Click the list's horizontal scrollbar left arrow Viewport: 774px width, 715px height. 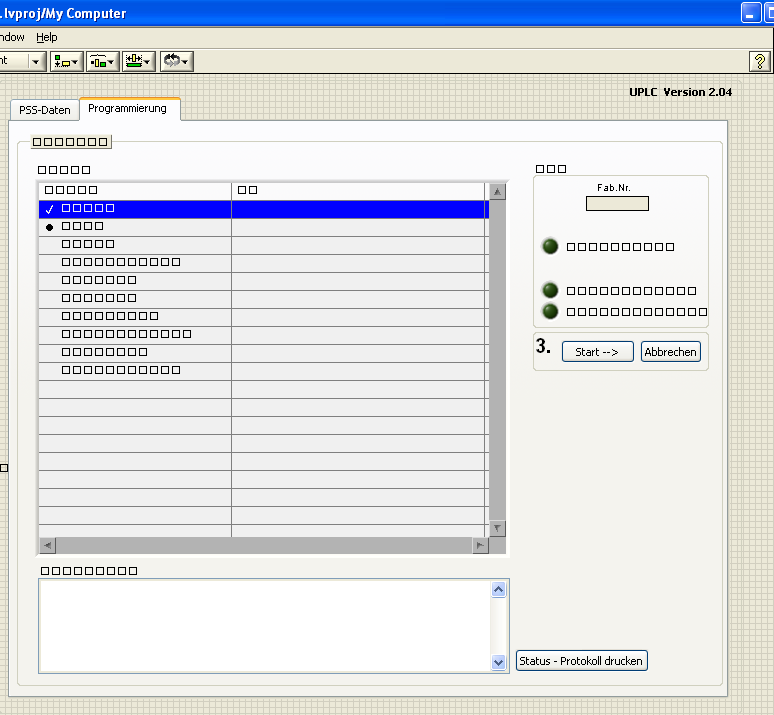click(47, 546)
